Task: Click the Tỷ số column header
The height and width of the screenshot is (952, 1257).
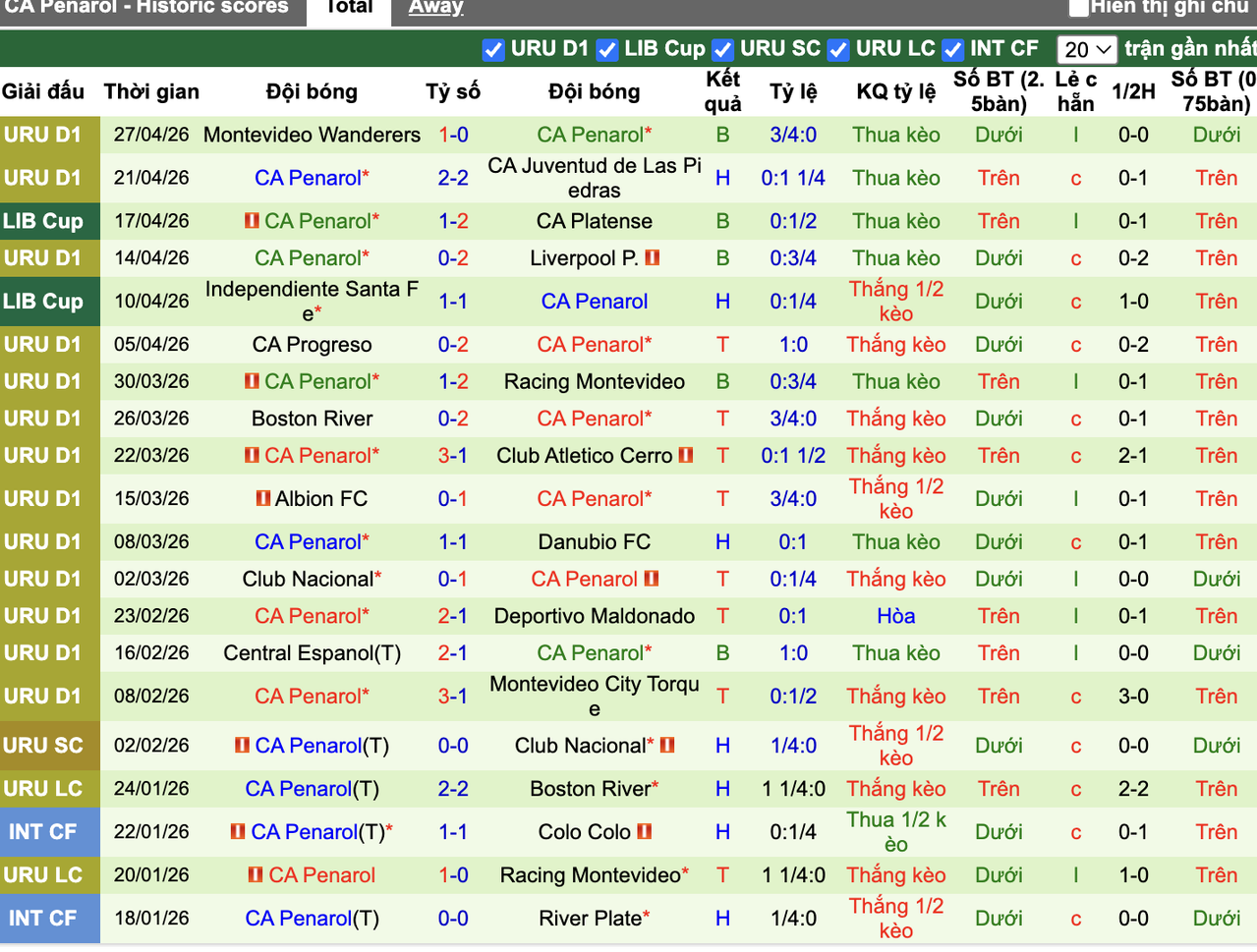Action: (453, 92)
